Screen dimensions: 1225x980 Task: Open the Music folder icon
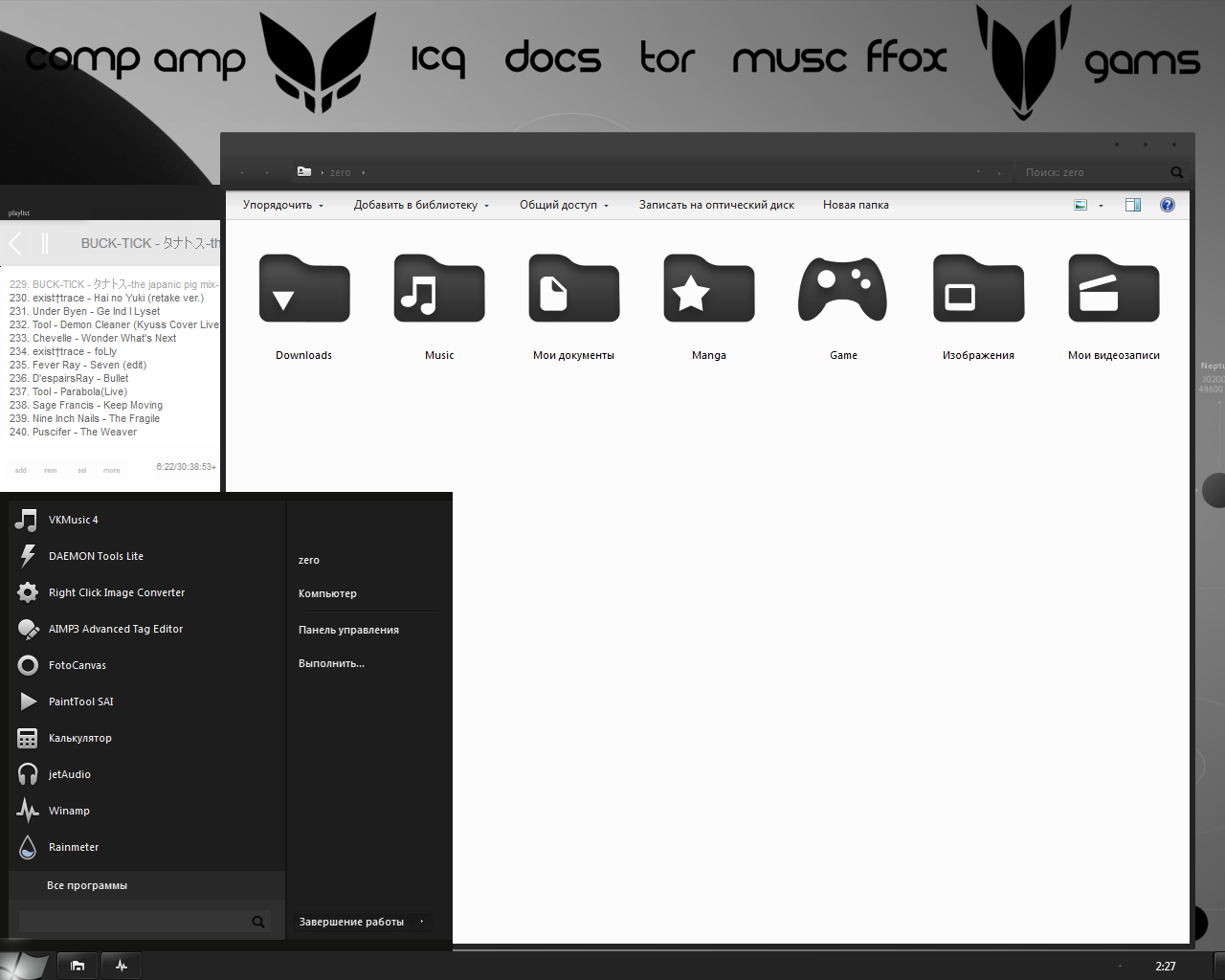pos(439,289)
